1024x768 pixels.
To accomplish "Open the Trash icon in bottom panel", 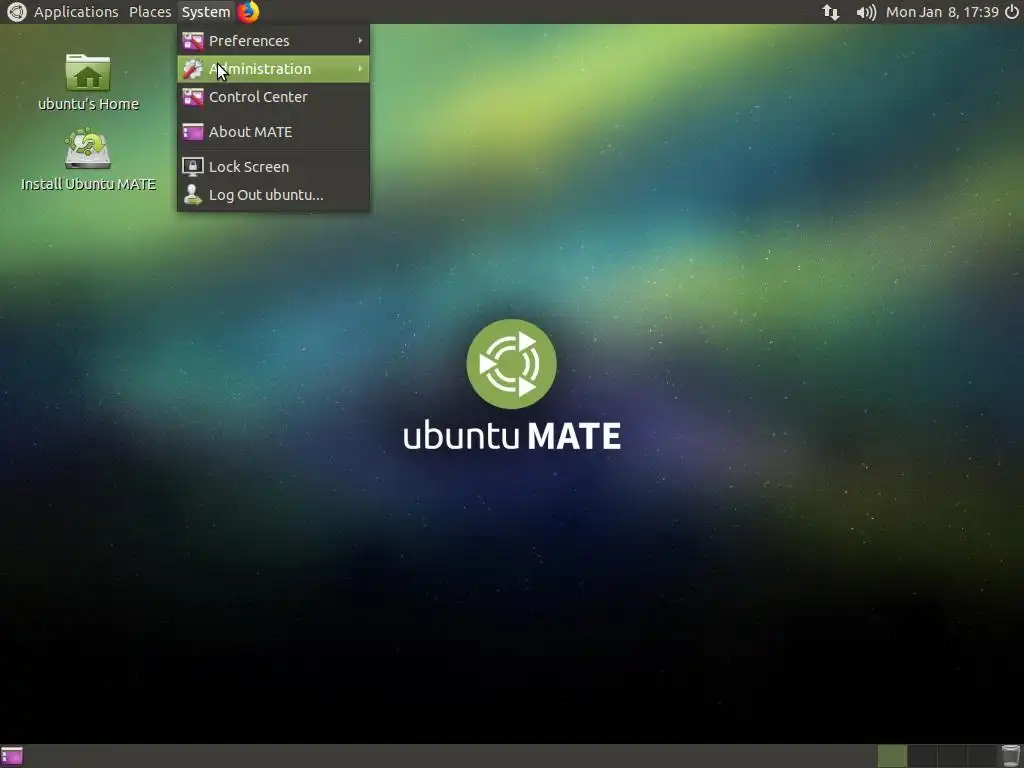I will click(x=1011, y=756).
